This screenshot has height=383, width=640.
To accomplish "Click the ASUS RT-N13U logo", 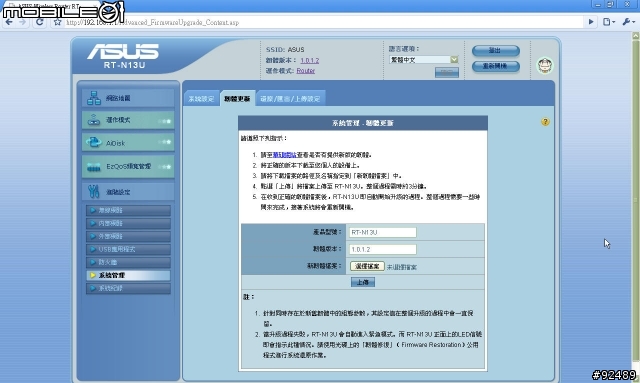I will (124, 56).
